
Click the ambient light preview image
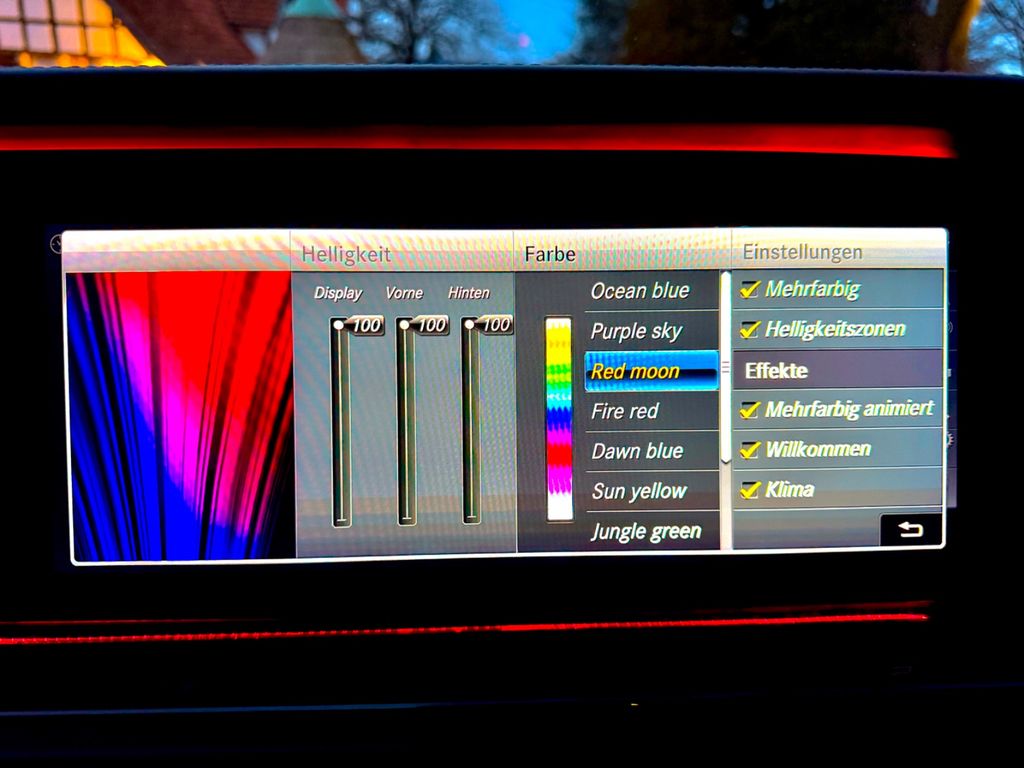(x=180, y=414)
